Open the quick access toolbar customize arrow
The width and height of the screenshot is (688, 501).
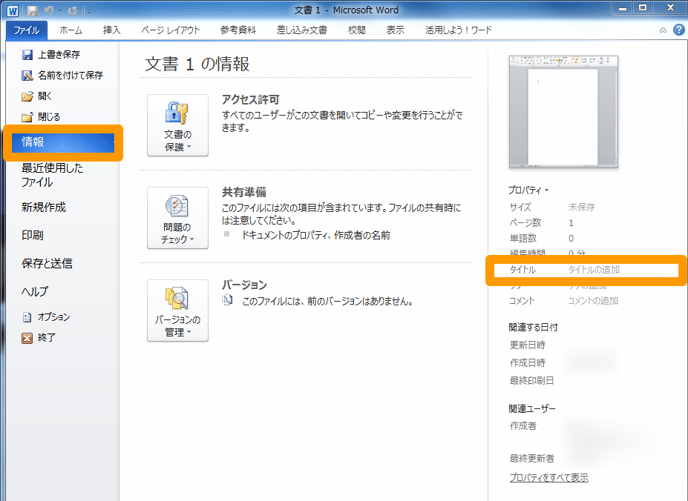89,11
